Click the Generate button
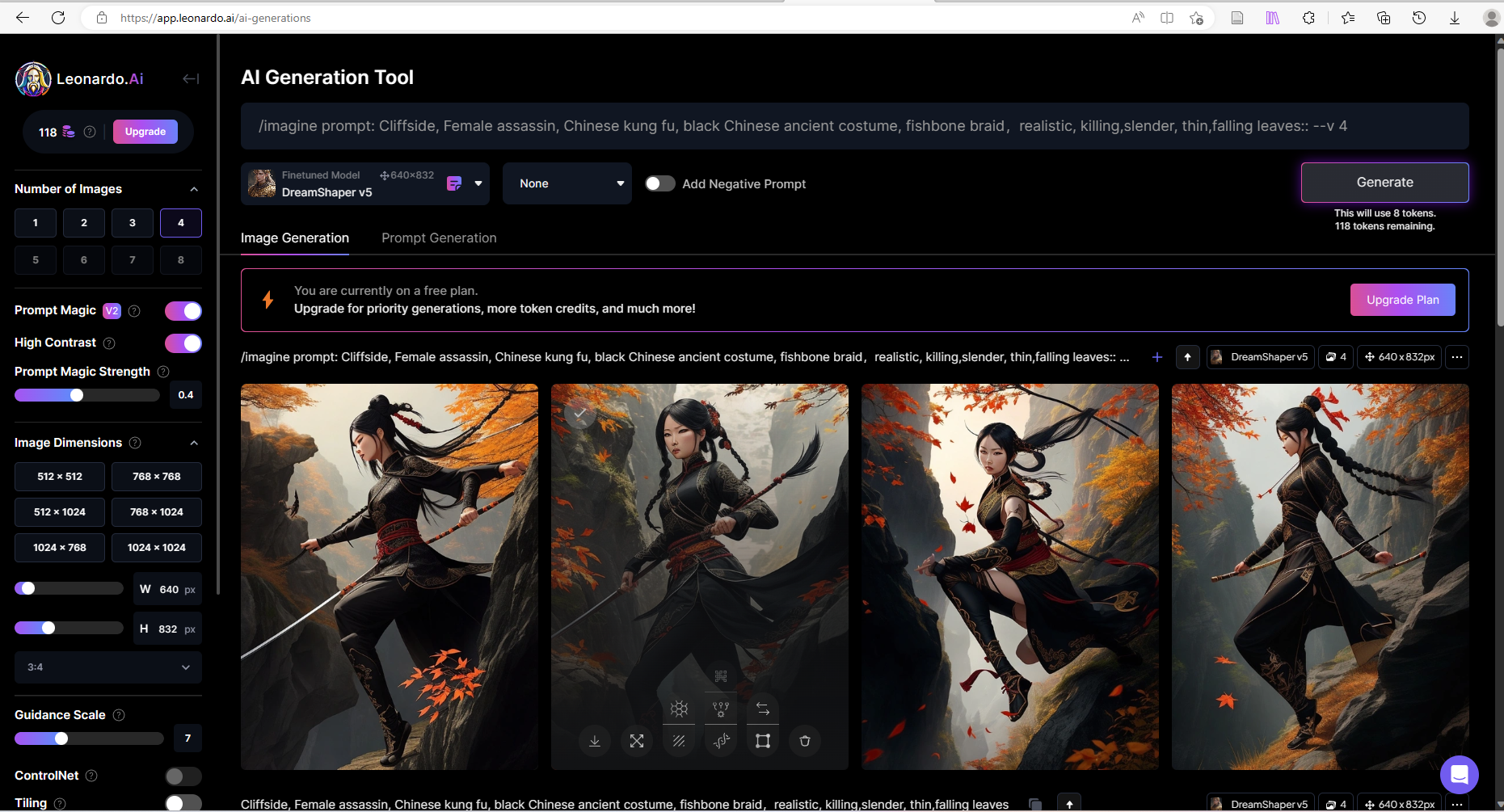The height and width of the screenshot is (812, 1504). pos(1385,183)
